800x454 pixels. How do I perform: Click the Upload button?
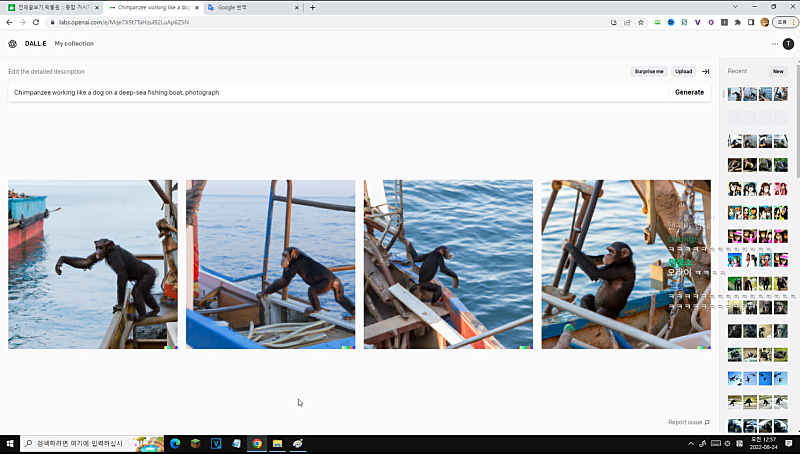(x=684, y=71)
